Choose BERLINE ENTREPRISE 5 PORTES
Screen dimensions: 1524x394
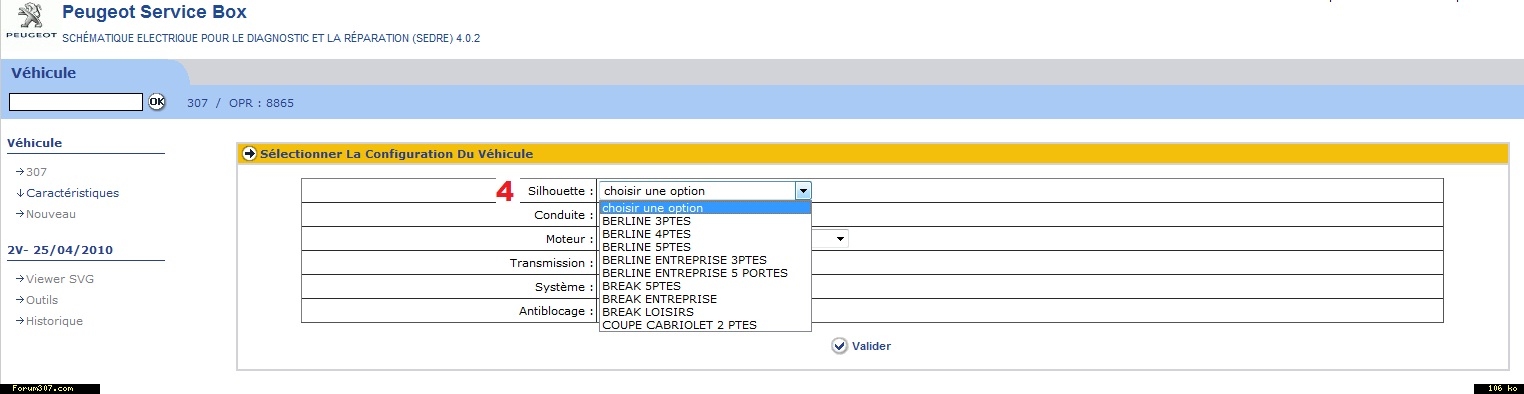695,273
